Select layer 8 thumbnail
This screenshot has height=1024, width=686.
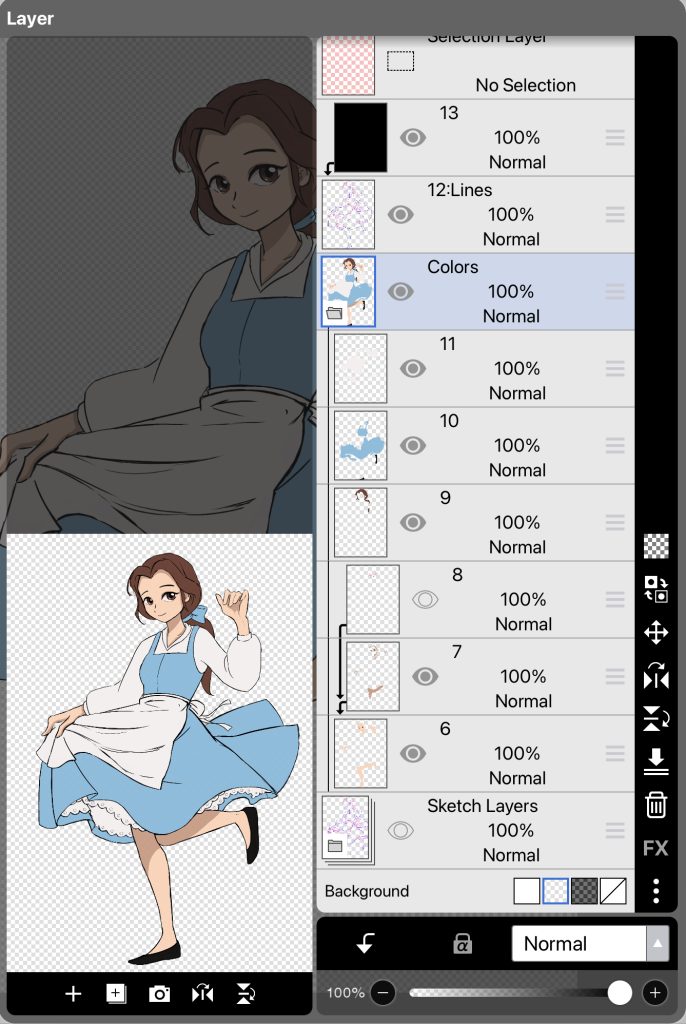[x=373, y=599]
